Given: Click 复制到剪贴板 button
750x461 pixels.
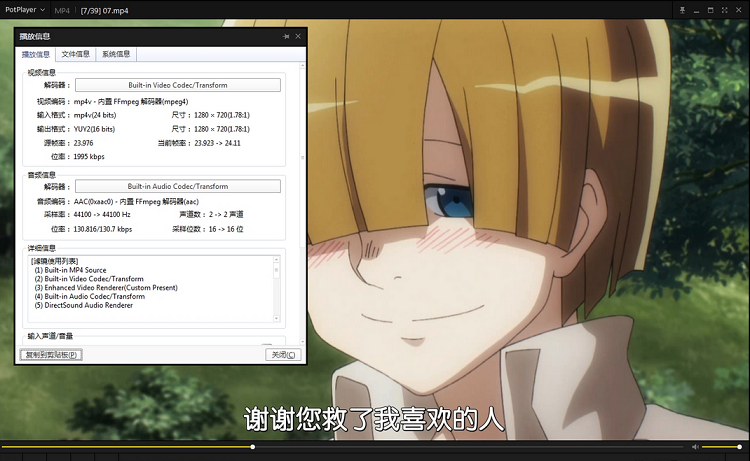Looking at the screenshot, I should (x=50, y=354).
